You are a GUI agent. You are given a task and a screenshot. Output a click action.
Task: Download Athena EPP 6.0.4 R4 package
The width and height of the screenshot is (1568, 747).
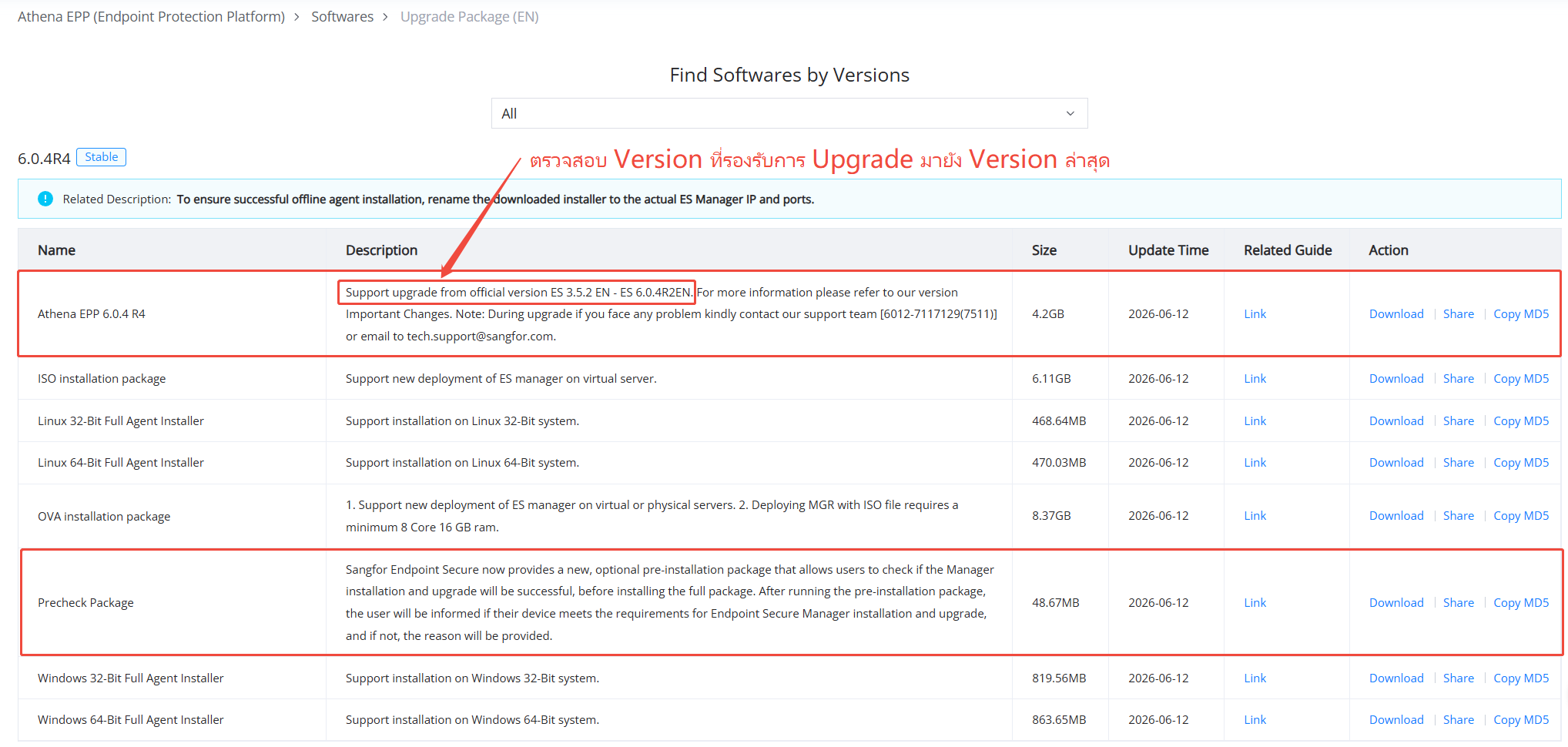tap(1396, 313)
